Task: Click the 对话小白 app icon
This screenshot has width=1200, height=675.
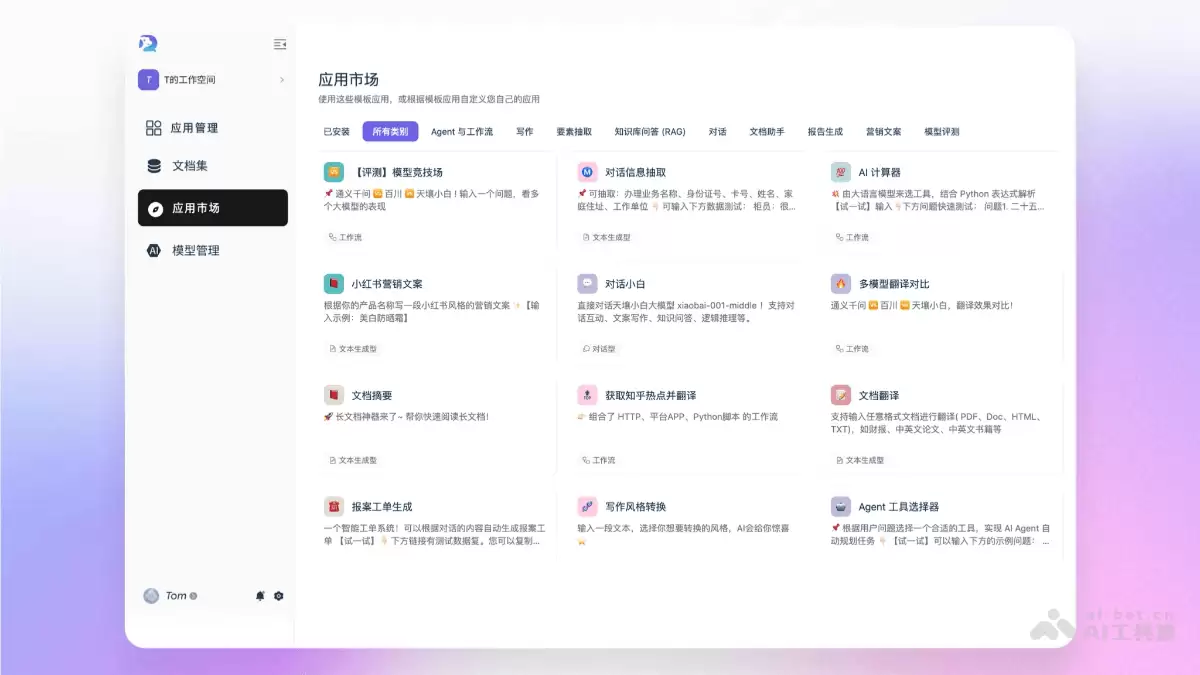Action: tap(587, 284)
